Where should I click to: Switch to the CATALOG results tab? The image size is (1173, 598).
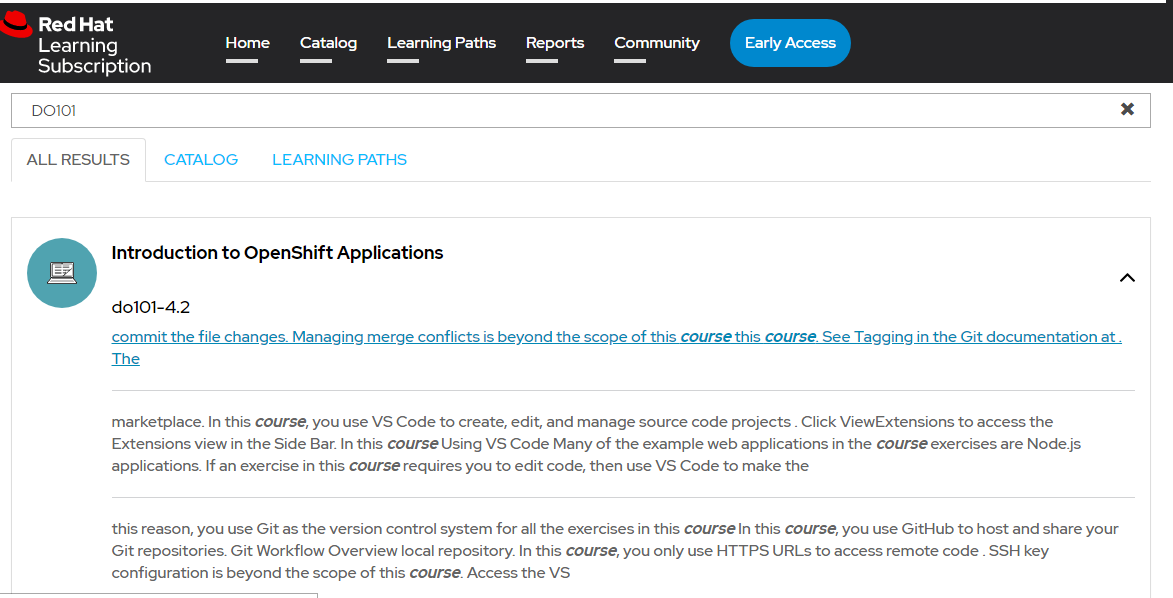[x=201, y=160]
